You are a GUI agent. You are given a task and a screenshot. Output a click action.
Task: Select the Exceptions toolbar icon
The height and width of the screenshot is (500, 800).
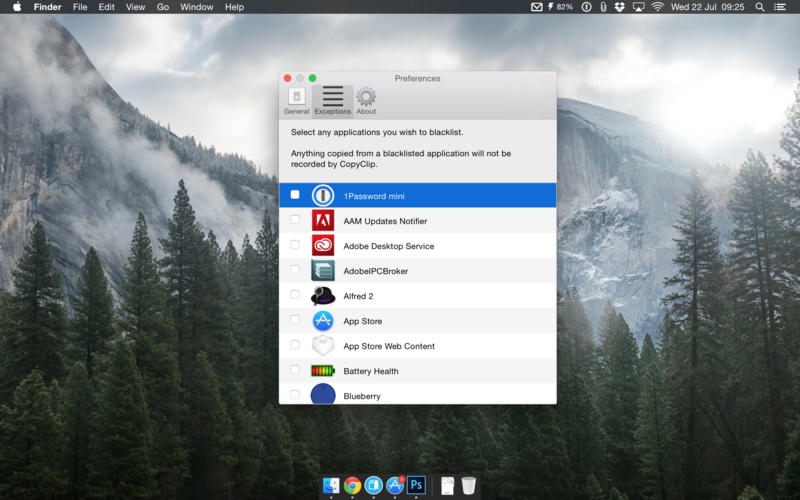pyautogui.click(x=332, y=100)
